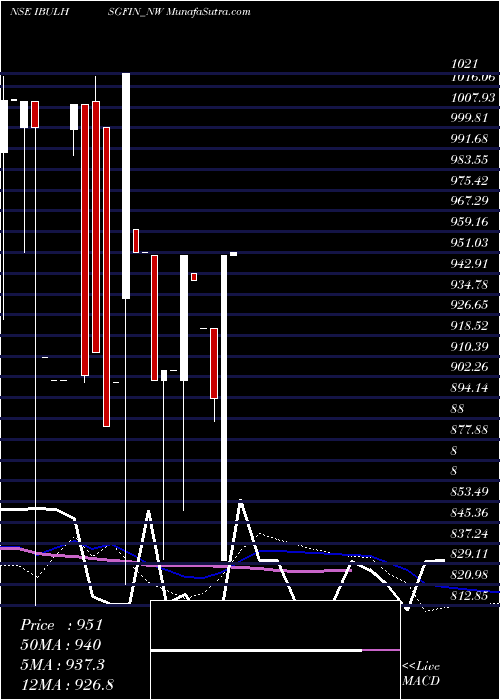
Task: Select the 837.24 price level
Action: (x=469, y=533)
